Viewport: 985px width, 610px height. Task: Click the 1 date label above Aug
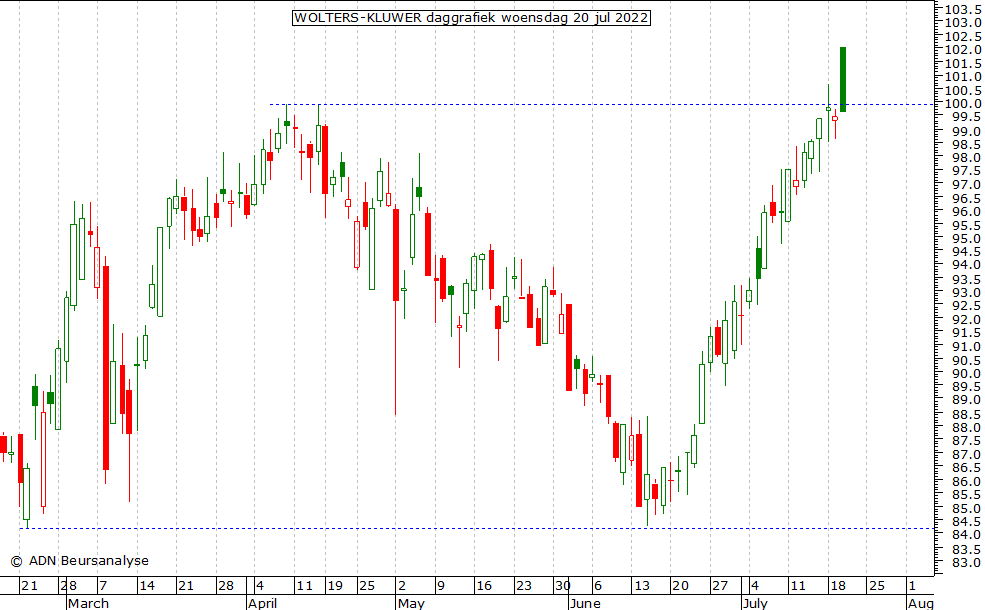pyautogui.click(x=912, y=586)
